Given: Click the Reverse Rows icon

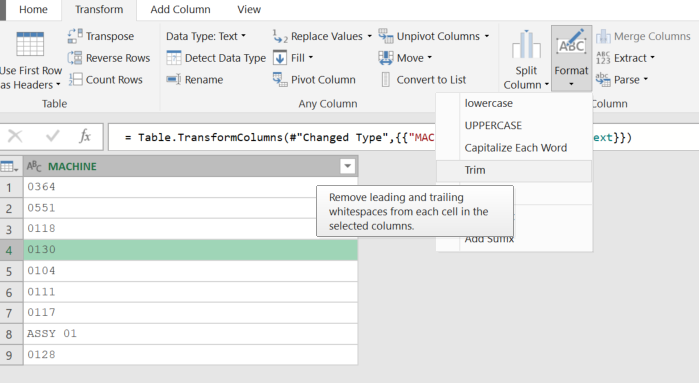Looking at the screenshot, I should click(75, 58).
